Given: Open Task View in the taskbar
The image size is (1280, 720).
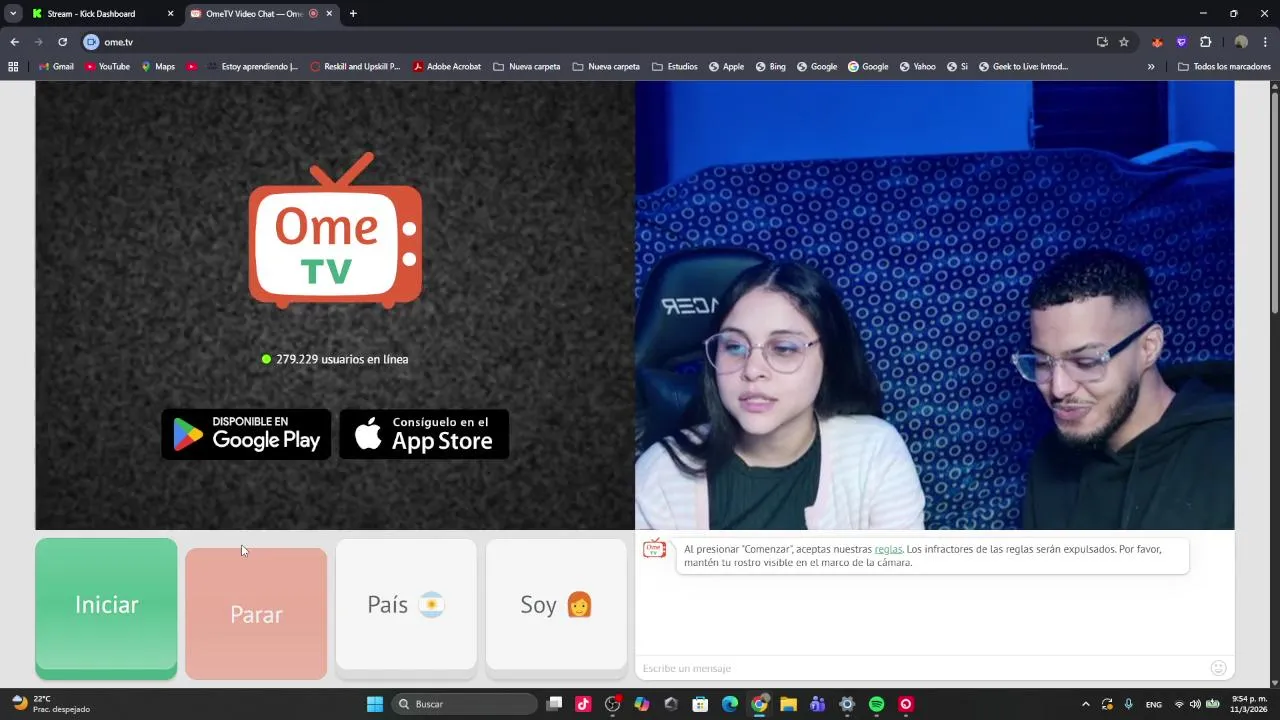Looking at the screenshot, I should (554, 704).
